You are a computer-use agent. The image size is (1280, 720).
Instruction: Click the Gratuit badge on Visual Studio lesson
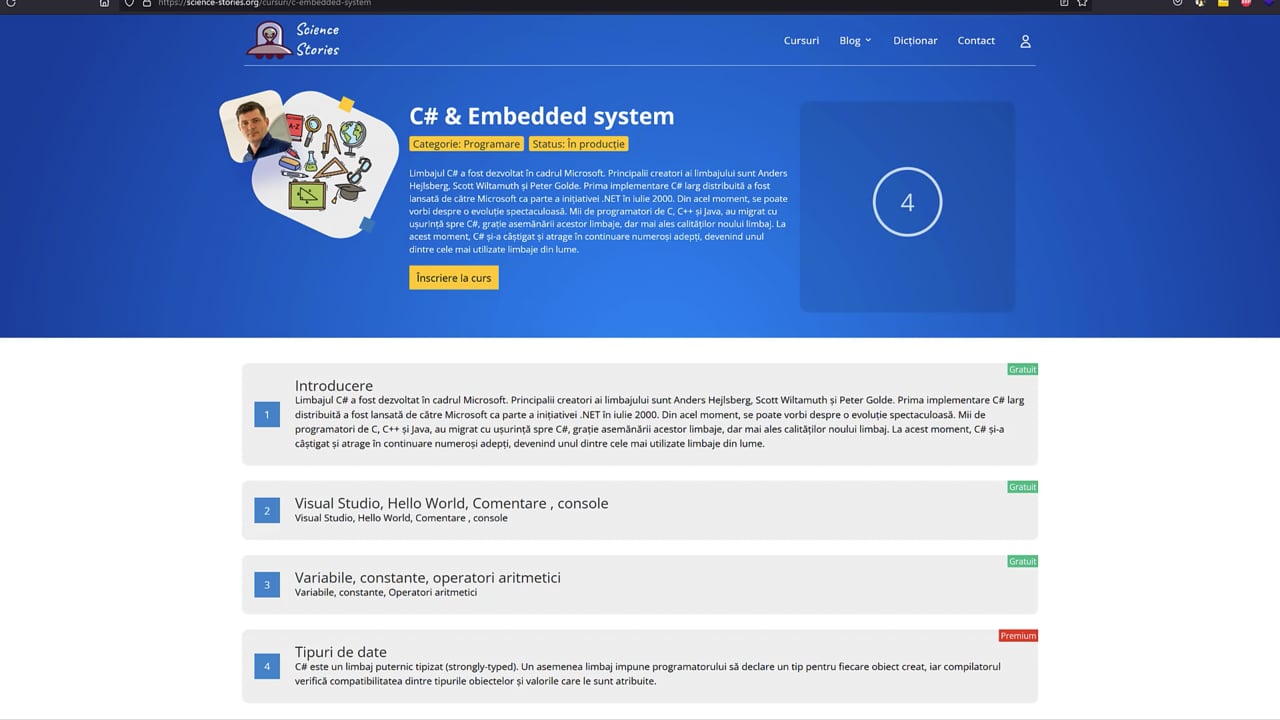(x=1022, y=487)
